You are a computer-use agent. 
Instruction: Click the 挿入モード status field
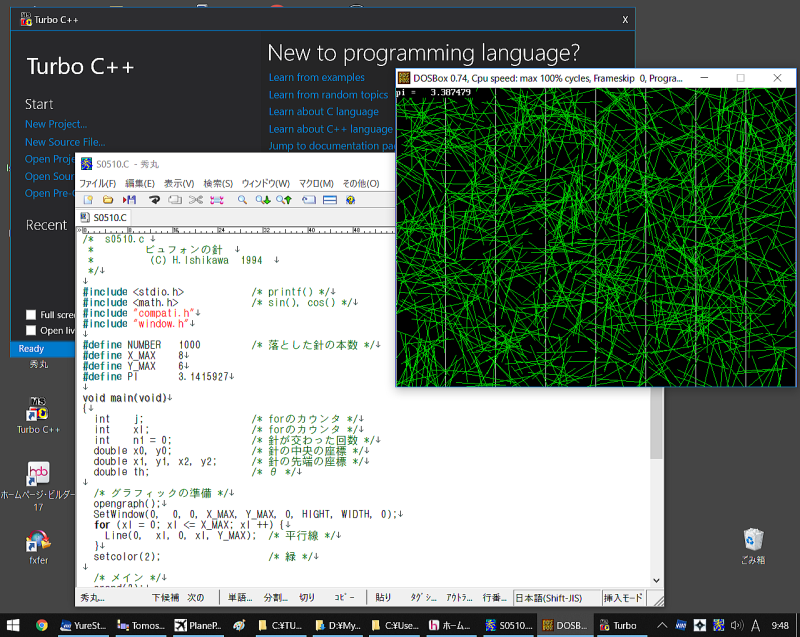(x=622, y=598)
